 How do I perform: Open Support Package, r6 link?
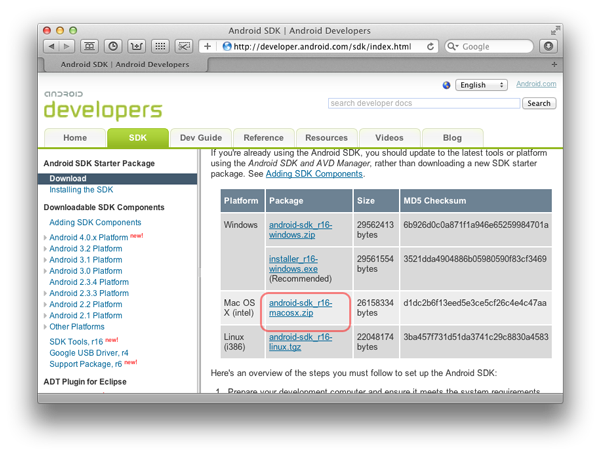tap(86, 364)
